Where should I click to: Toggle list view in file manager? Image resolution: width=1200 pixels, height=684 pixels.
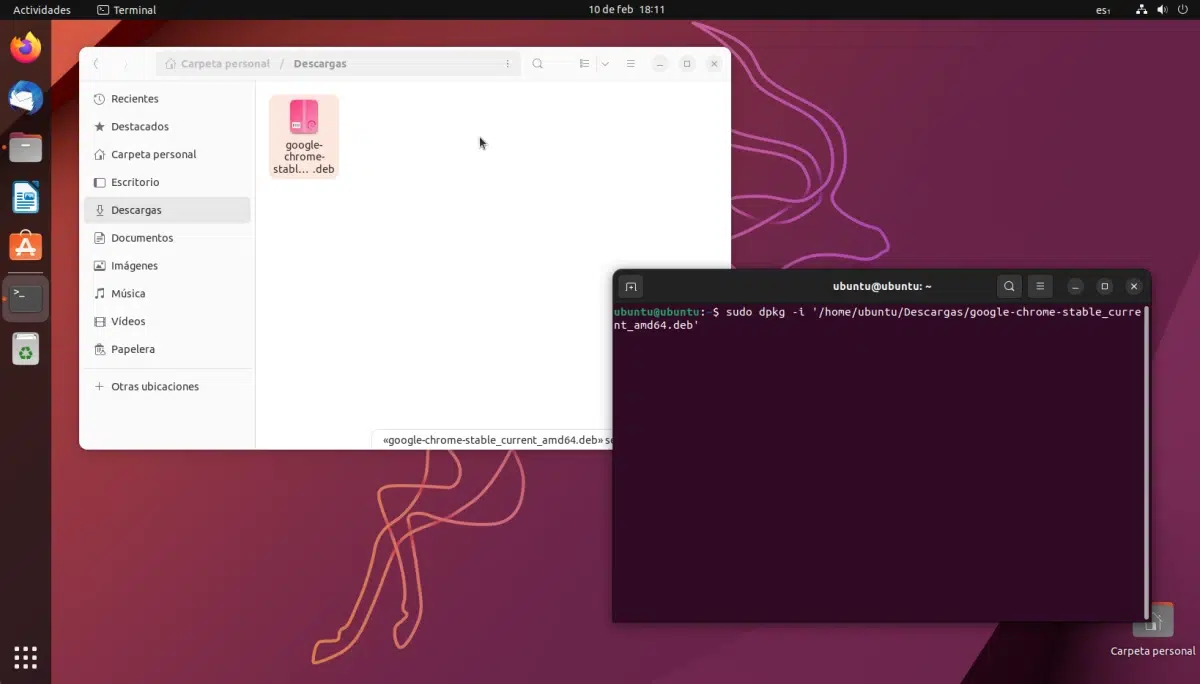(585, 64)
